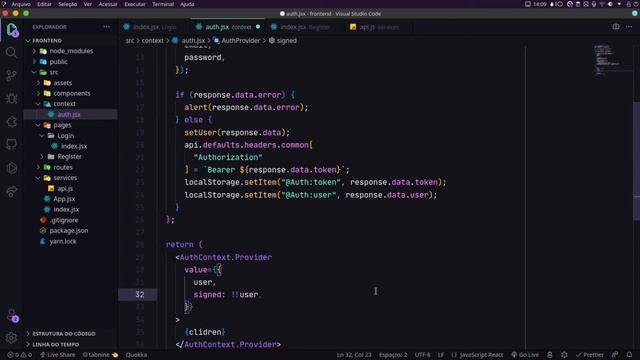640x360 pixels.
Task: Open Explorer panel more actions ellipsis
Action: coord(107,27)
